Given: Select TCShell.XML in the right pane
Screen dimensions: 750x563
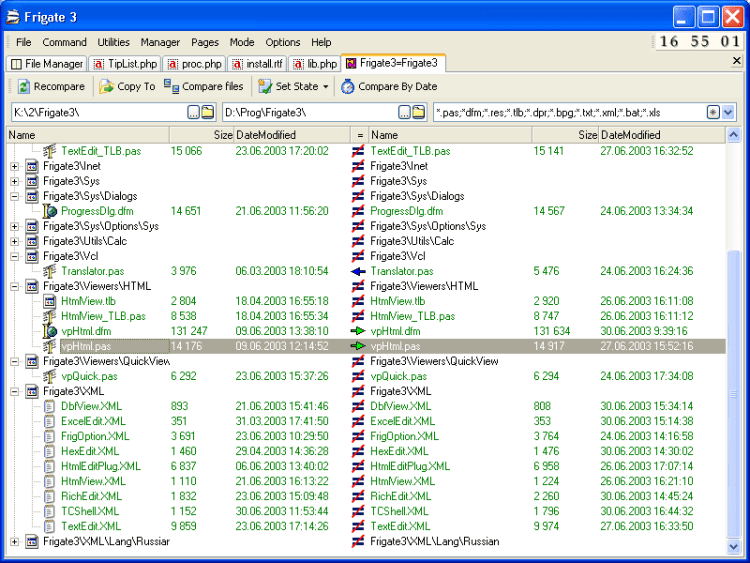Looking at the screenshot, I should click(x=399, y=511).
